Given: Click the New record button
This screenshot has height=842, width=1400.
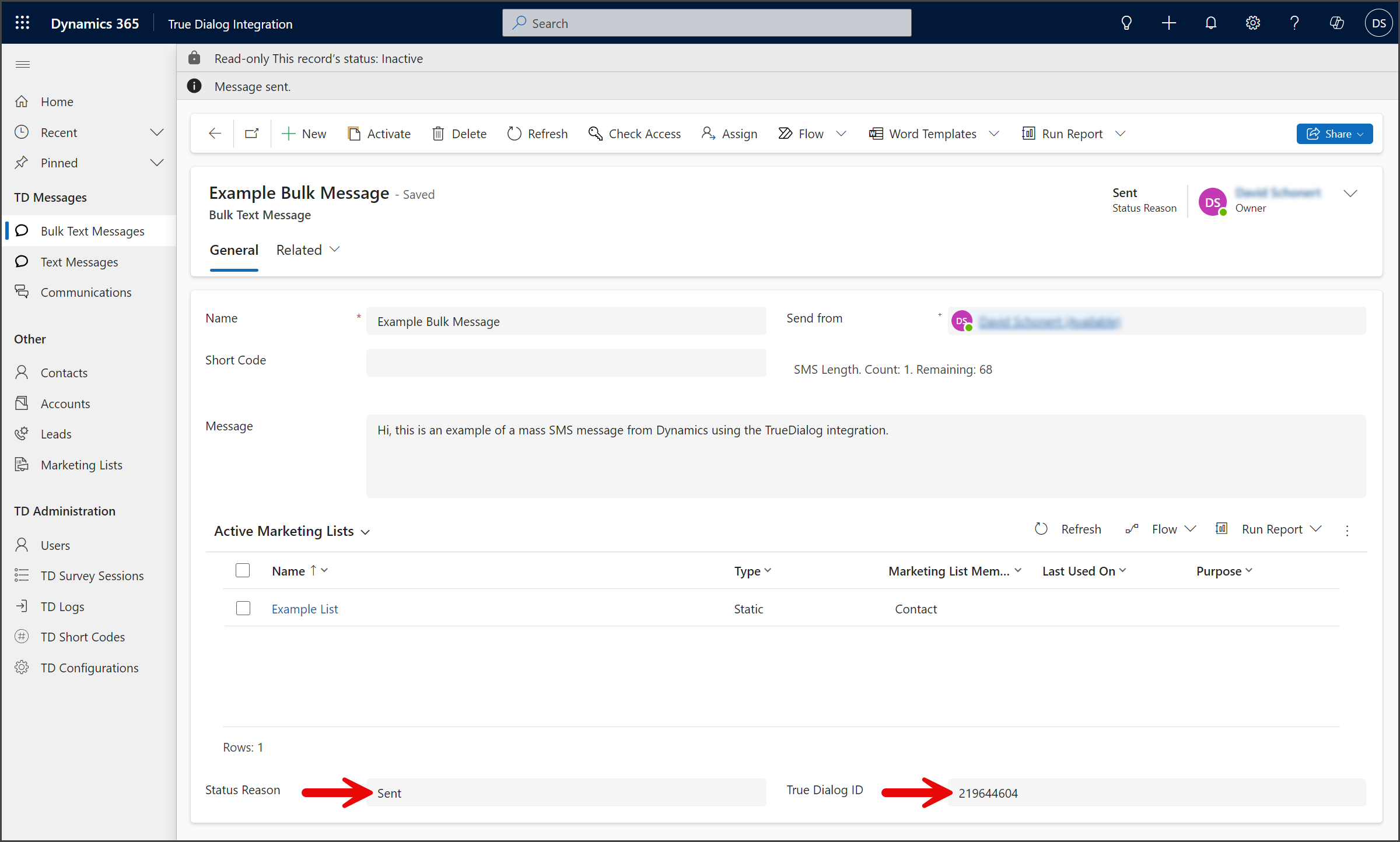Looking at the screenshot, I should [303, 134].
